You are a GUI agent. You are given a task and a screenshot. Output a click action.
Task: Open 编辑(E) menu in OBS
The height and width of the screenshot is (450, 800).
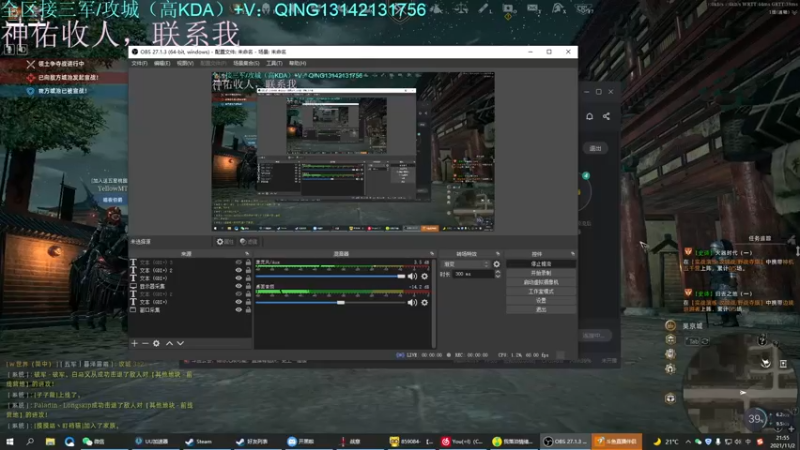[x=162, y=63]
